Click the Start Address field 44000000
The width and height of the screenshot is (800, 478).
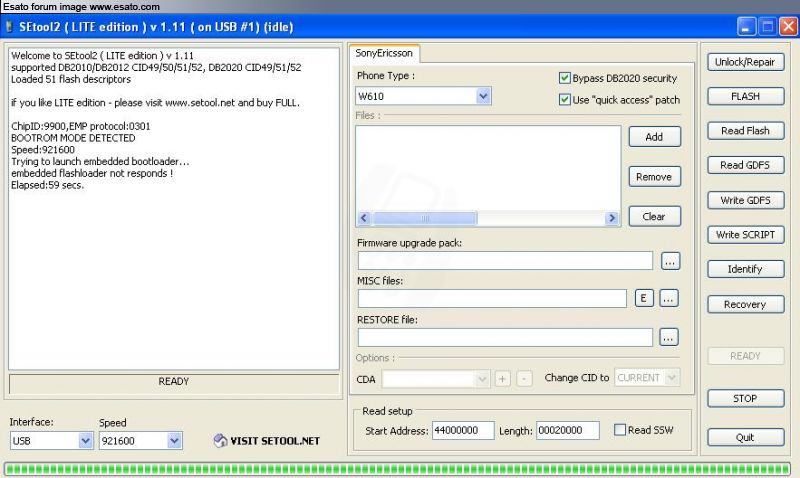[463, 431]
